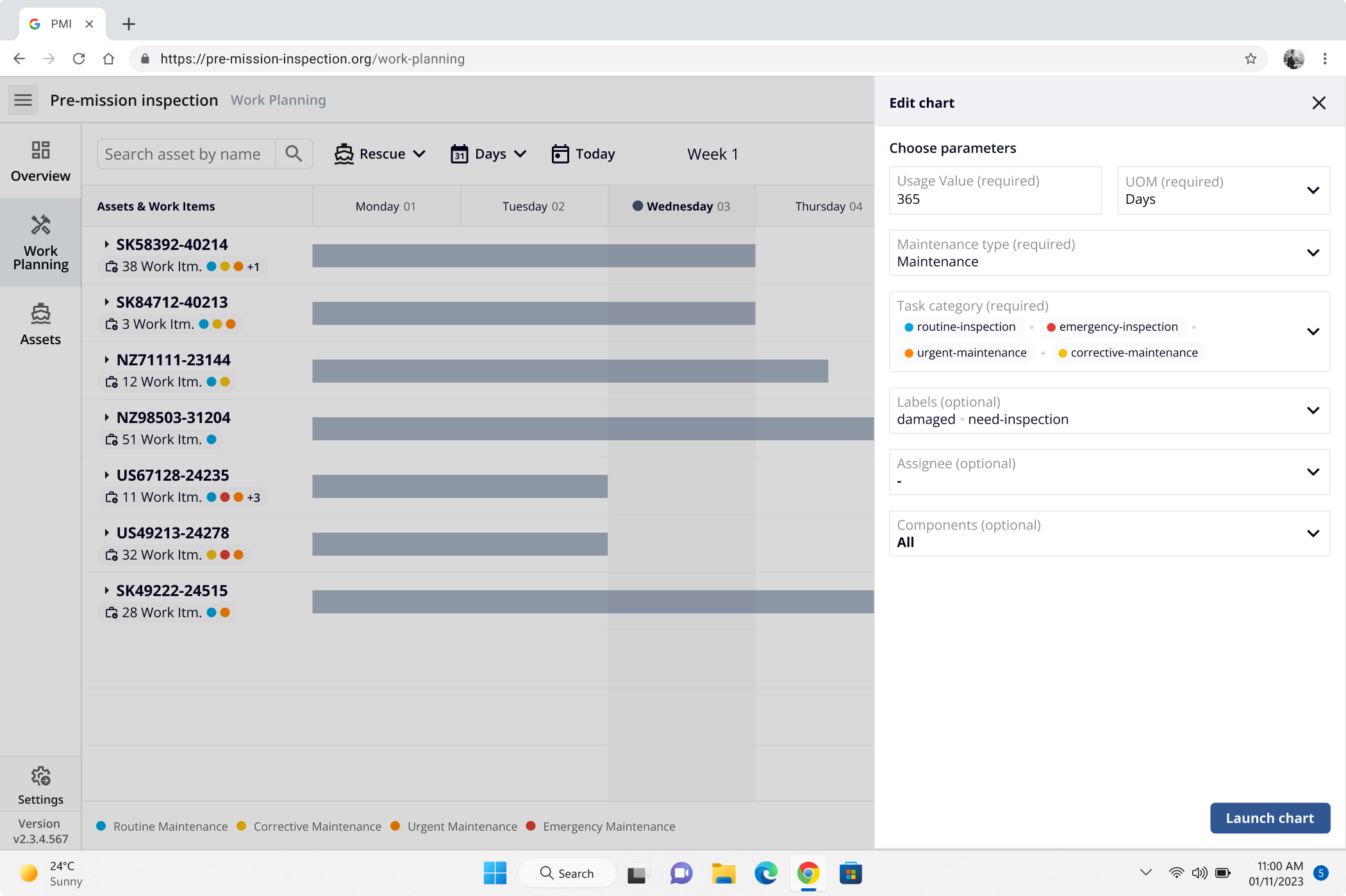The height and width of the screenshot is (896, 1346).
Task: Go to Overview in sidebar
Action: point(40,162)
